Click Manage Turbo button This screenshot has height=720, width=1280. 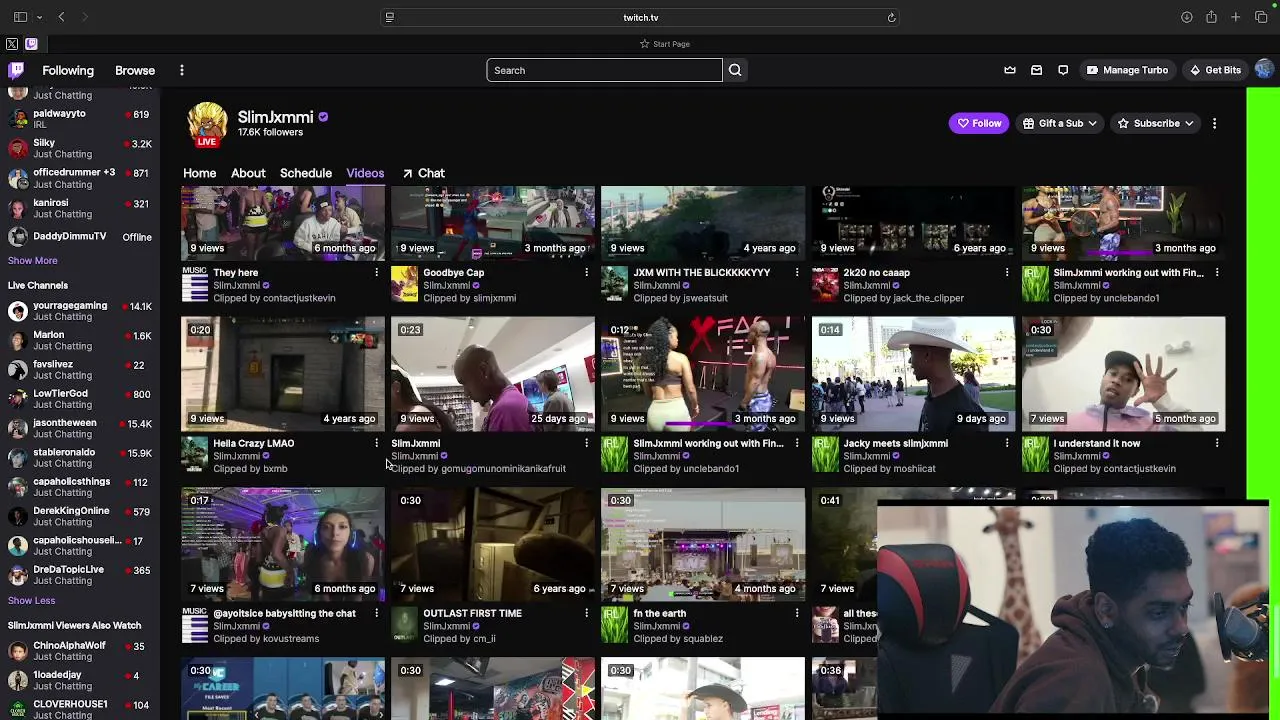1127,70
